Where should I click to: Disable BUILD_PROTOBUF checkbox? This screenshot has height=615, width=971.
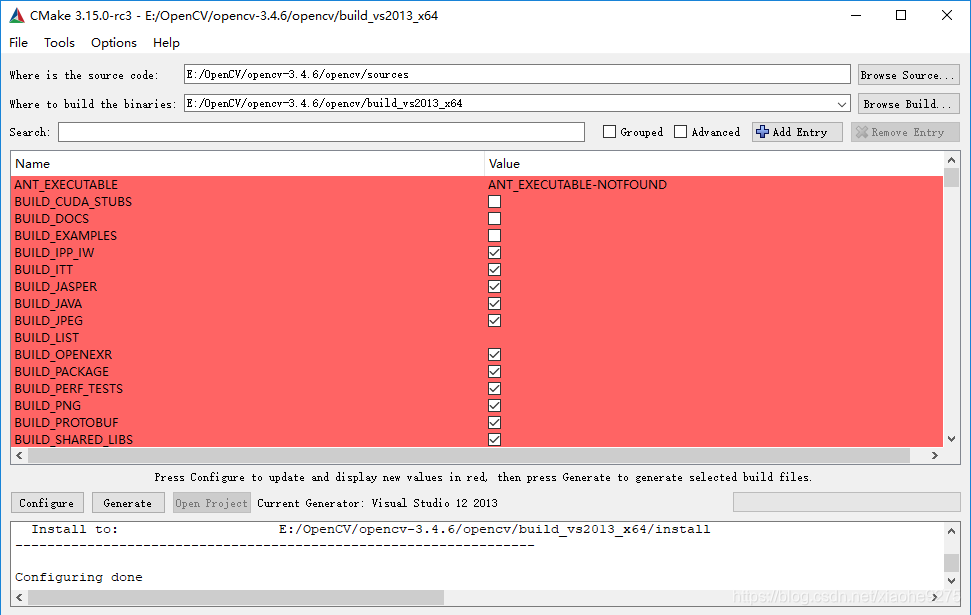click(494, 423)
